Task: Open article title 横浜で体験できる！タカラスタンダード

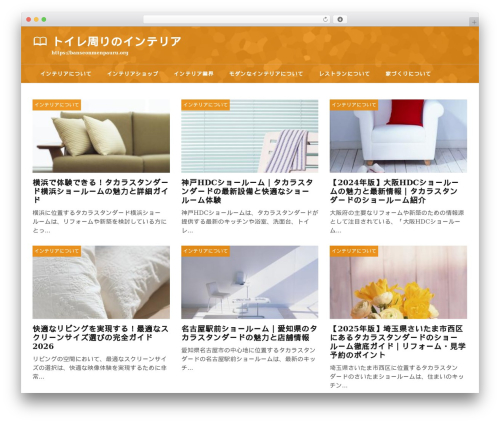Action: click(100, 191)
